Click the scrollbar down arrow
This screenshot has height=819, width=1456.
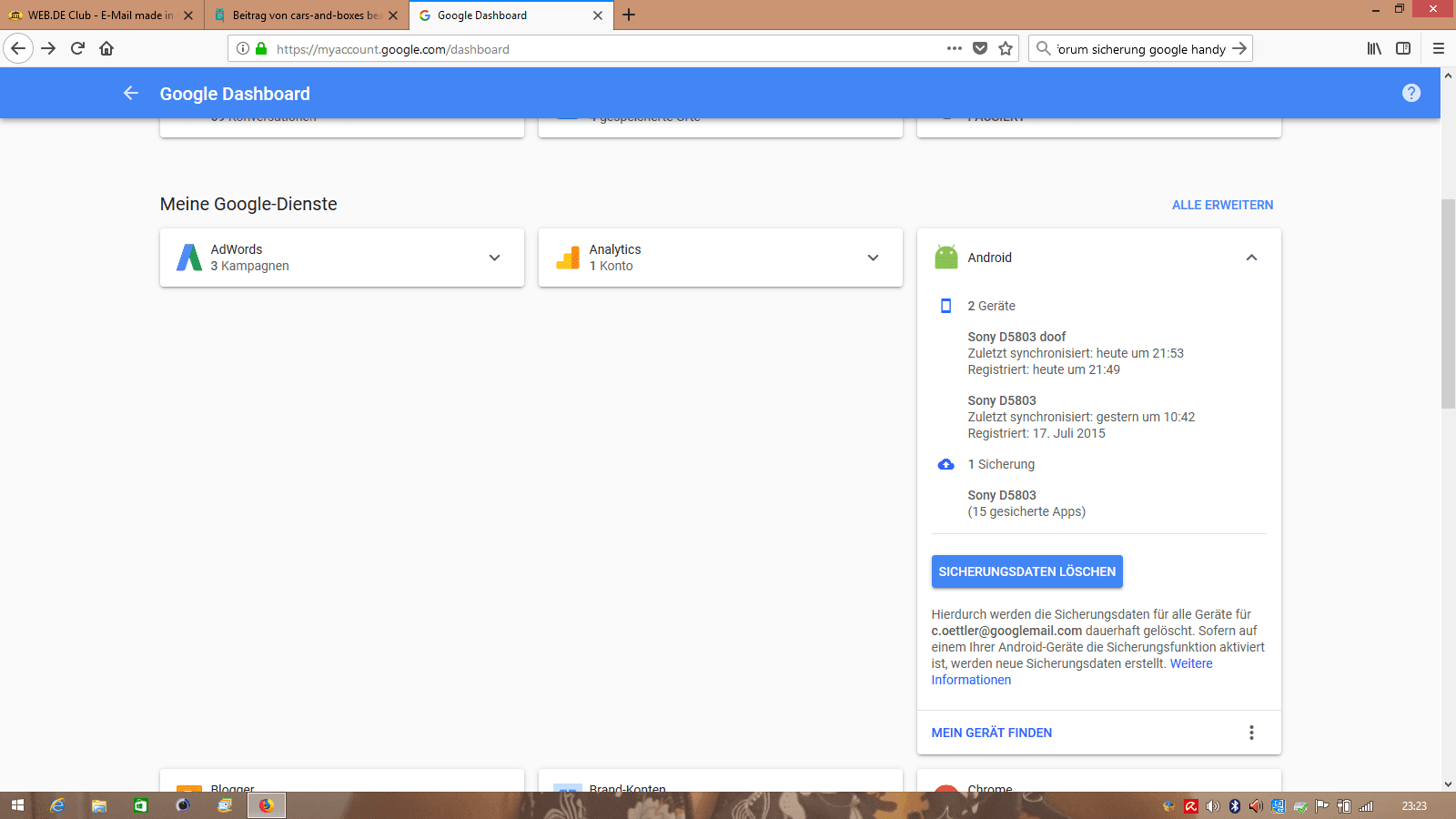tap(1448, 784)
